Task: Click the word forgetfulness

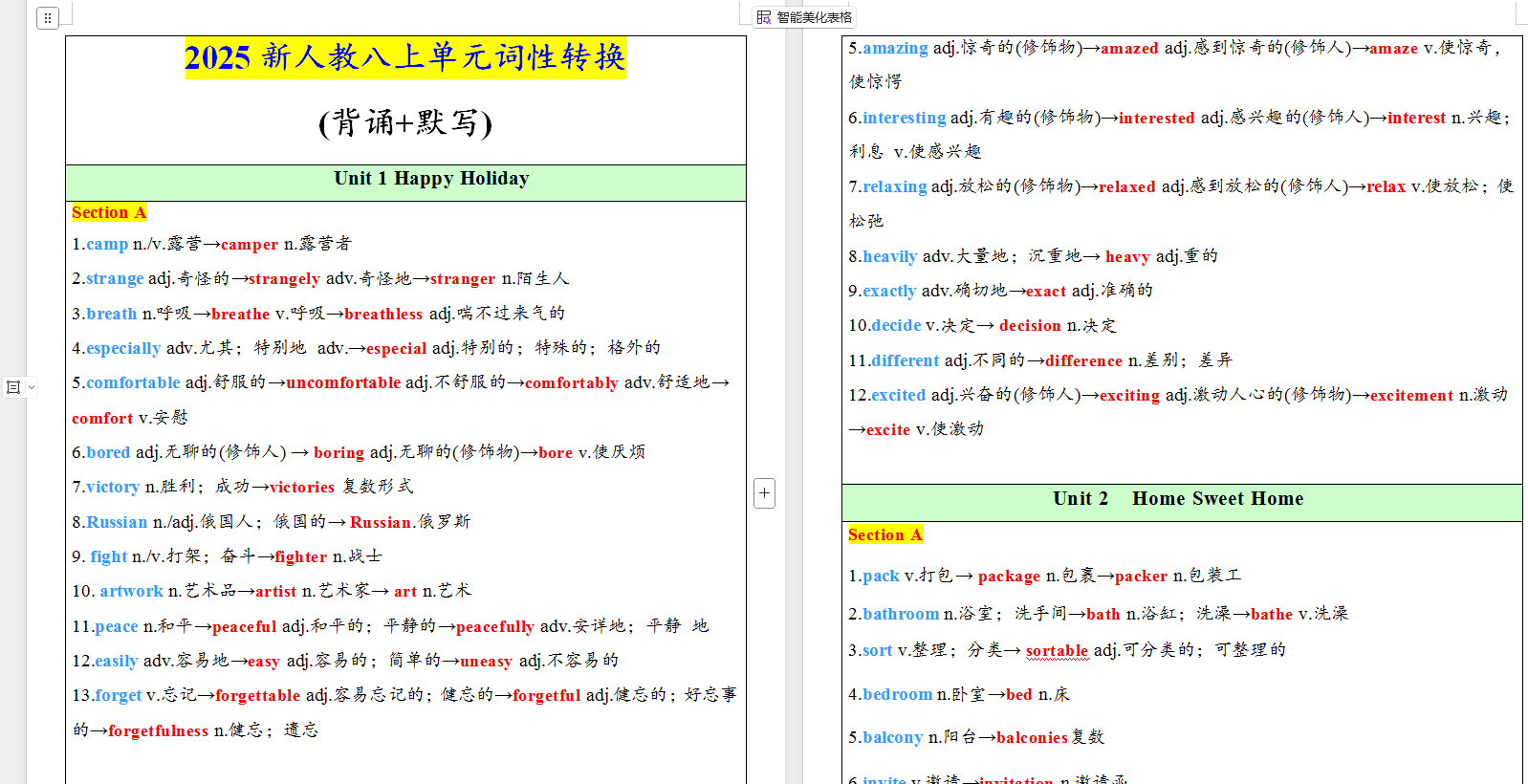Action: pyautogui.click(x=158, y=731)
